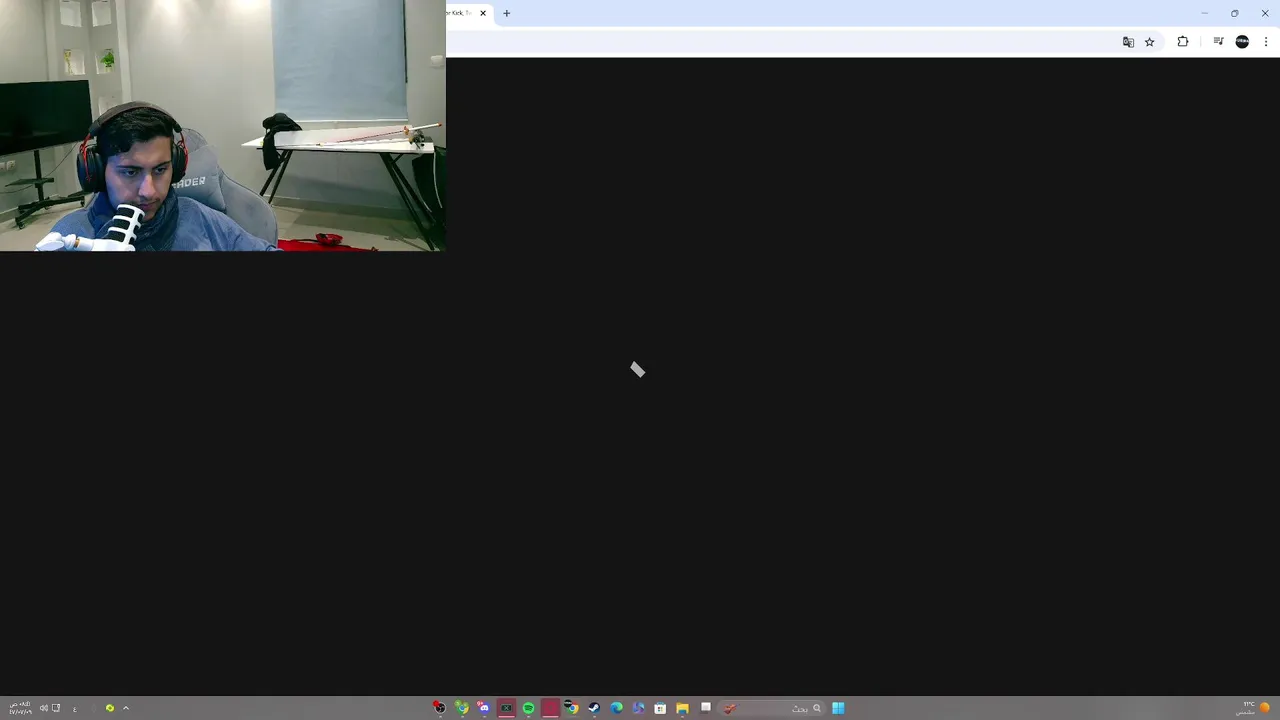Open the media controls music icon
This screenshot has width=1280, height=720.
point(1218,42)
